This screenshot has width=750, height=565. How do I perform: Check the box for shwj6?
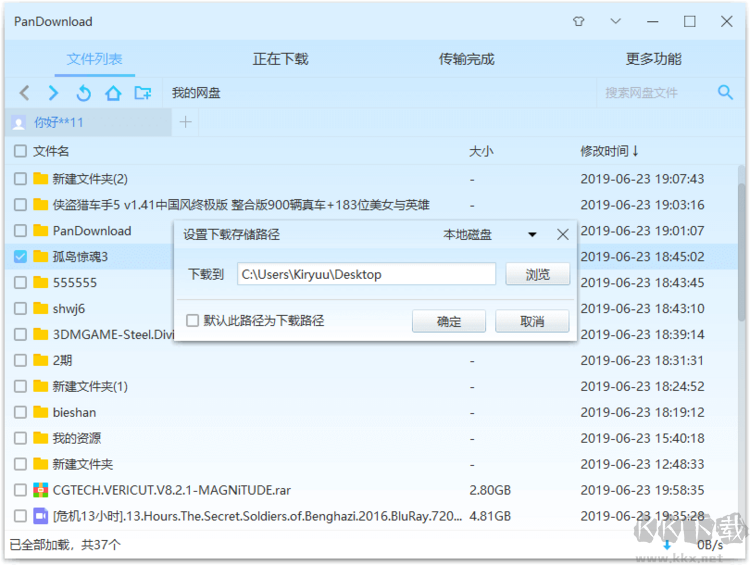20,309
